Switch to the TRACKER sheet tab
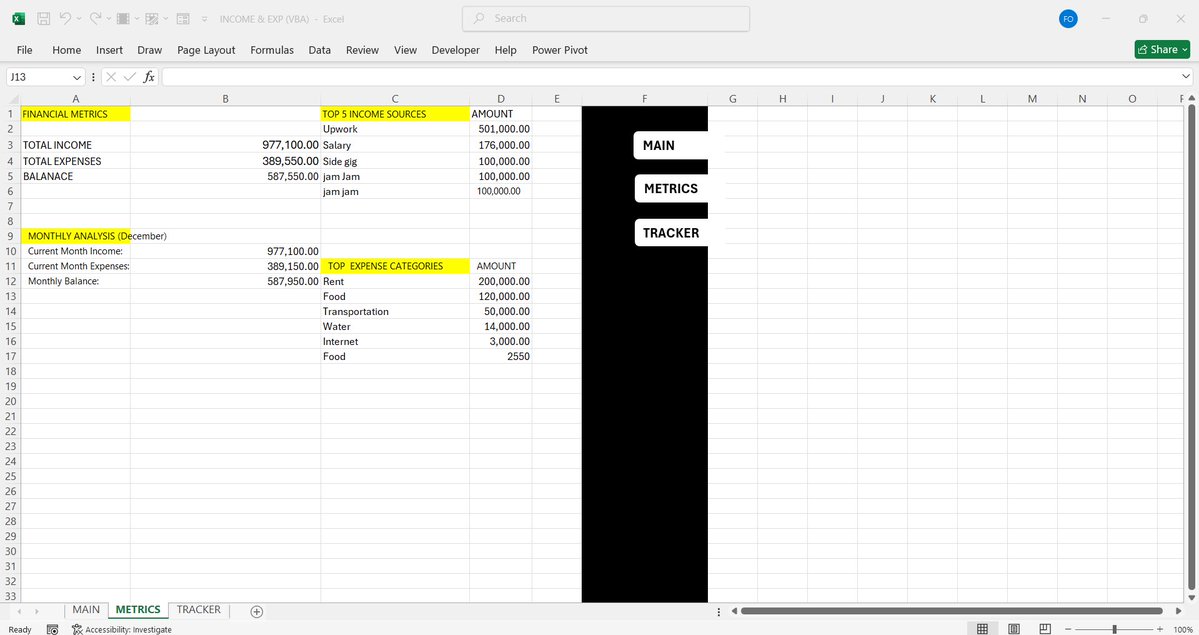Image resolution: width=1199 pixels, height=635 pixels. point(199,610)
